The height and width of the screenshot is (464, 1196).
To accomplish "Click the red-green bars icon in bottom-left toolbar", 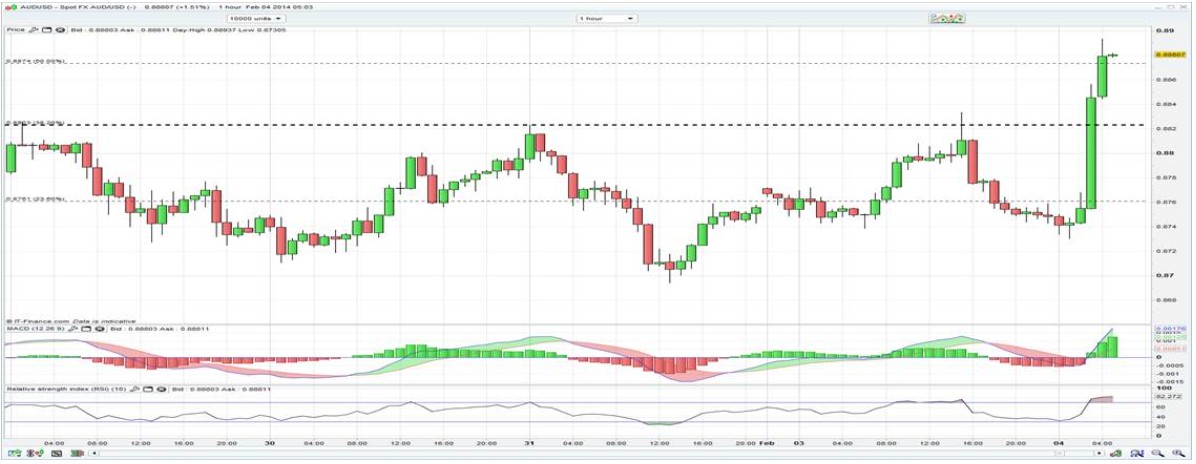I will (x=77, y=453).
